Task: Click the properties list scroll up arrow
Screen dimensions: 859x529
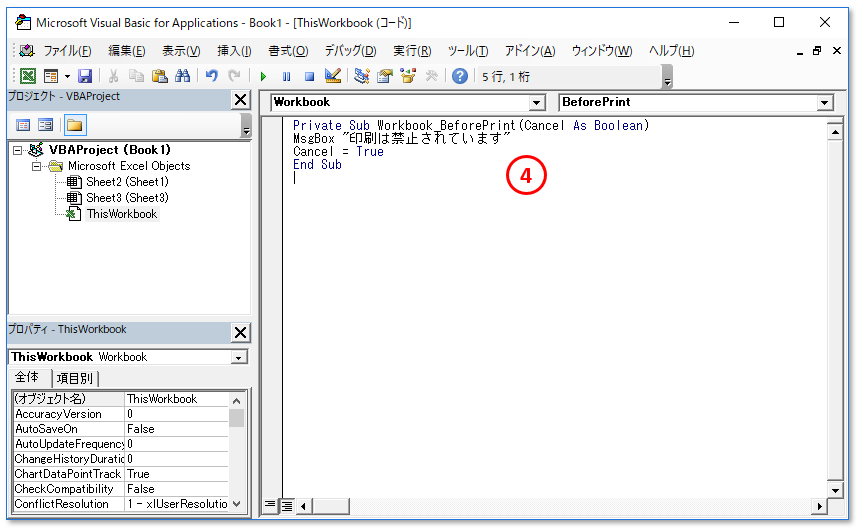Action: click(x=237, y=400)
